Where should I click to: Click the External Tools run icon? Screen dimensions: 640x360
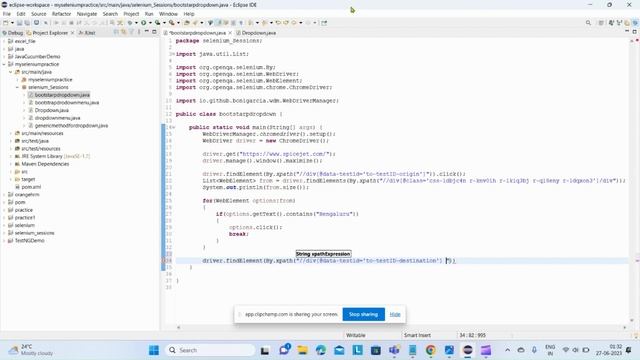pyautogui.click(x=172, y=23)
